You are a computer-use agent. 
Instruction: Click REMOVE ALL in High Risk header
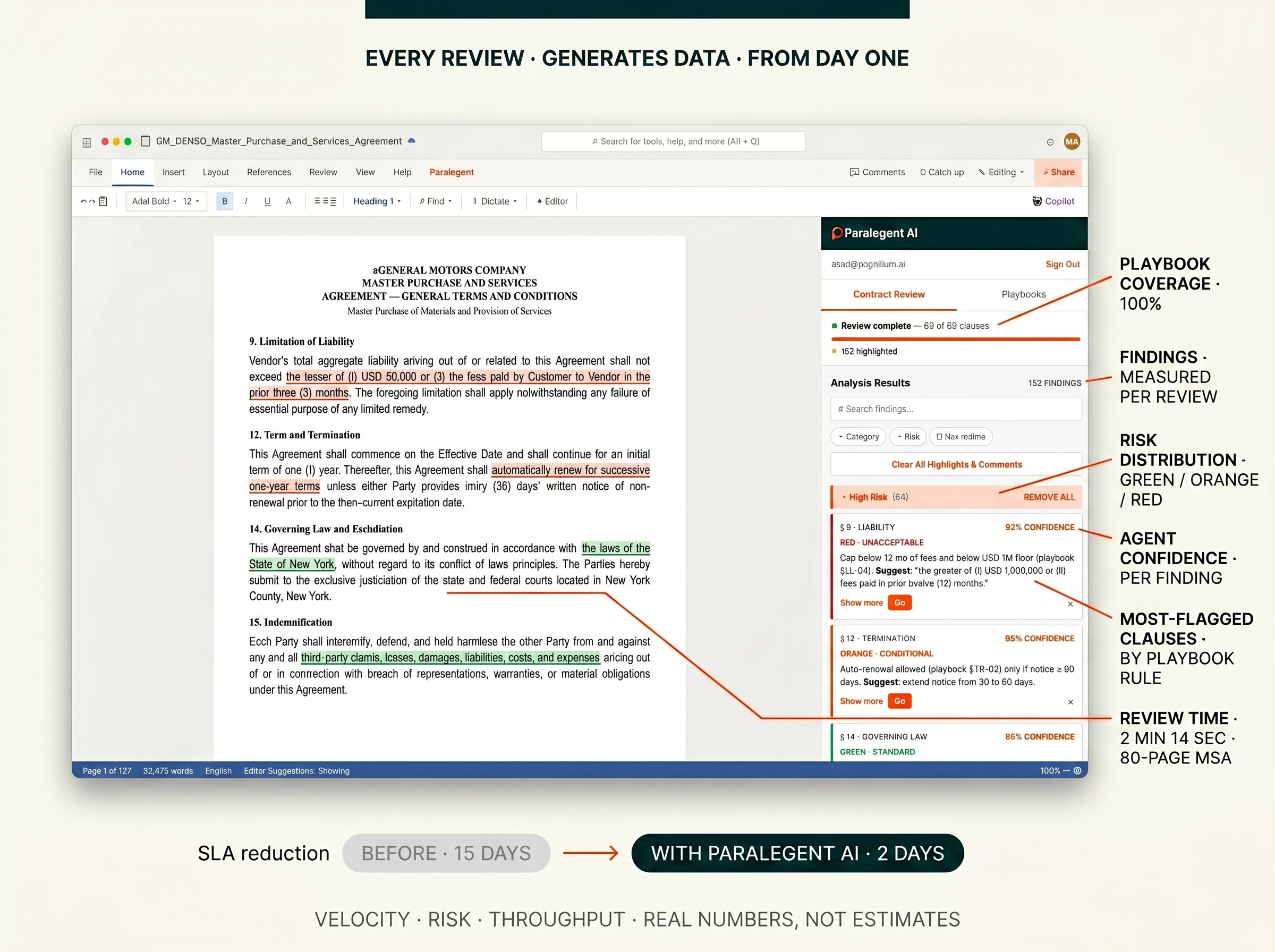click(x=1049, y=497)
